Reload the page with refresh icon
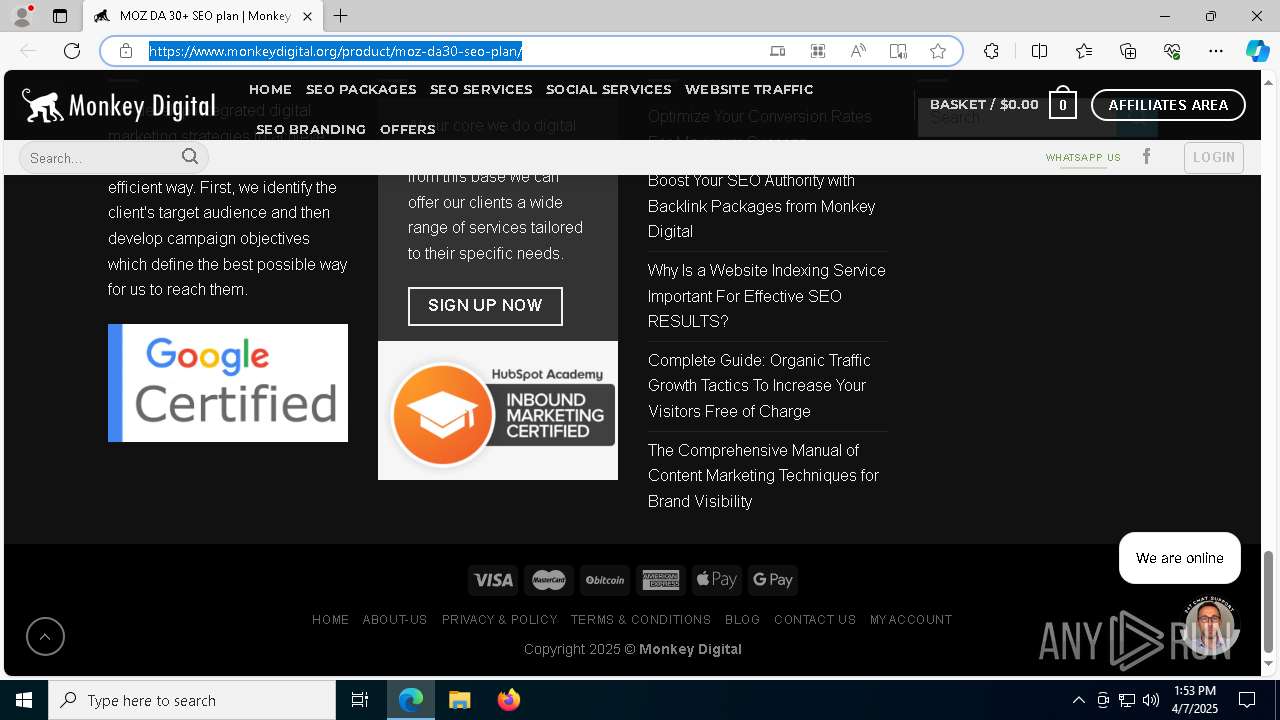 [72, 51]
